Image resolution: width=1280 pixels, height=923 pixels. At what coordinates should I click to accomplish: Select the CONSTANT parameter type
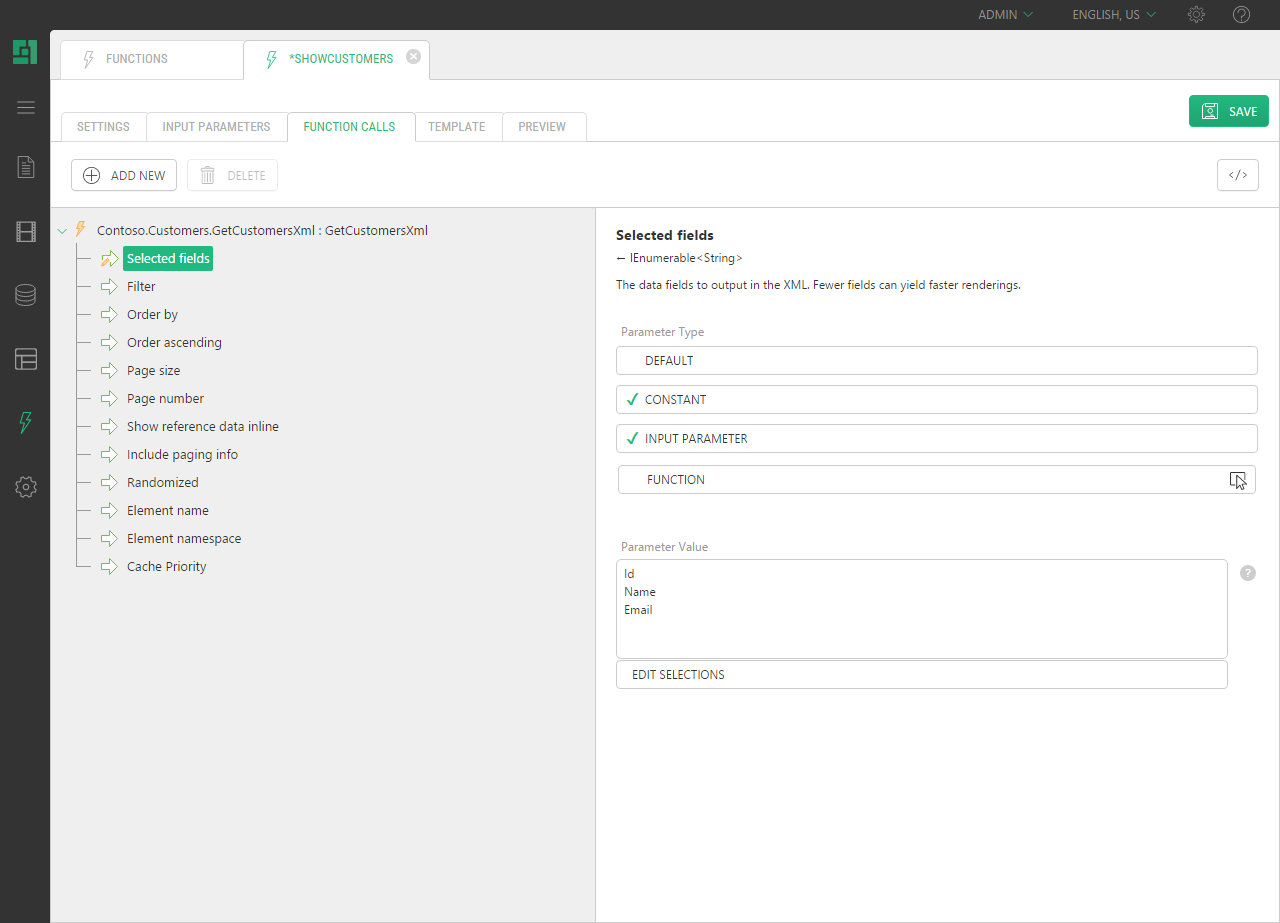click(936, 400)
